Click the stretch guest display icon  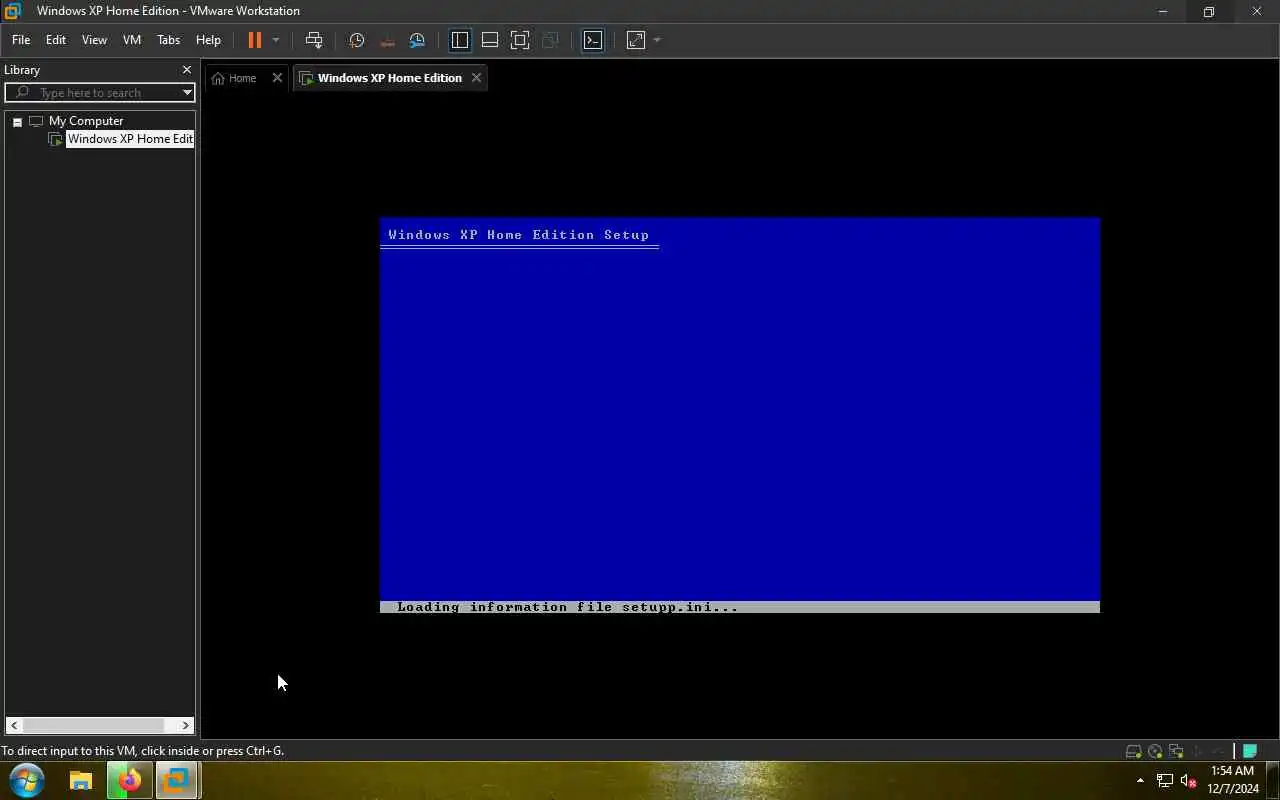pyautogui.click(x=636, y=40)
